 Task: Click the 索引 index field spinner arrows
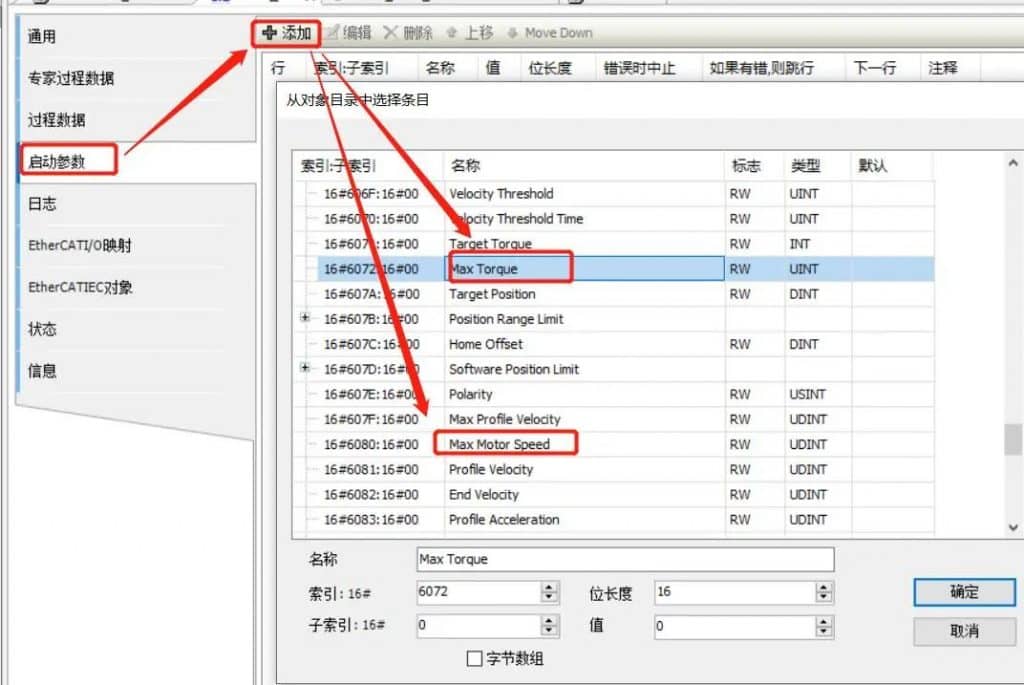tap(549, 592)
